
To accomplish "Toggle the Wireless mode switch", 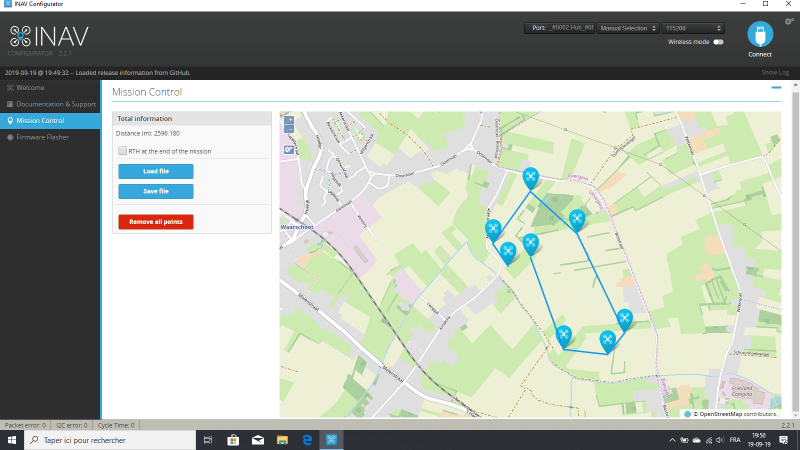I will 717,42.
